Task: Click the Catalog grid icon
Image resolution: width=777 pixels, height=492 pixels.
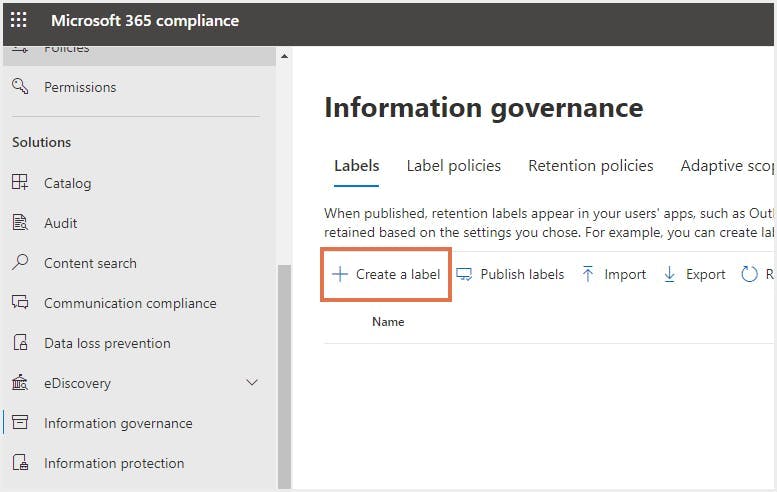Action: pos(20,182)
